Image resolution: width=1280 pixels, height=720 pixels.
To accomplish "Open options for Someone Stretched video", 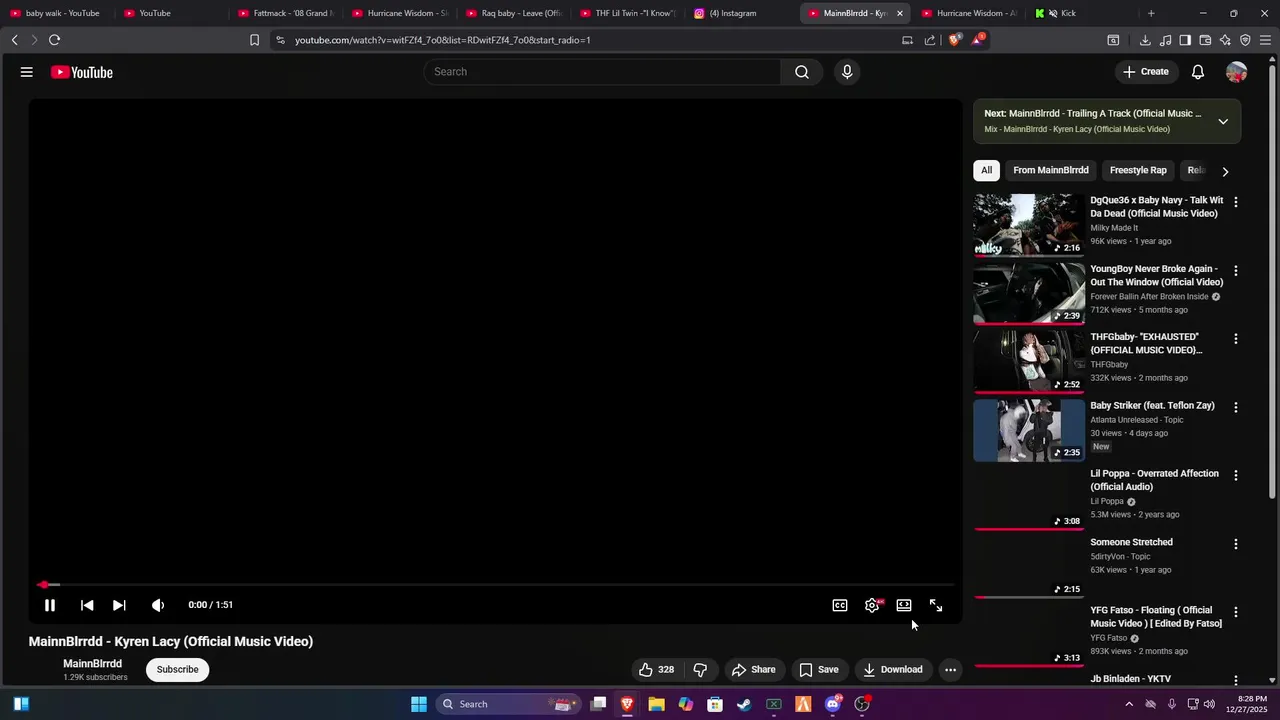I will (1236, 544).
